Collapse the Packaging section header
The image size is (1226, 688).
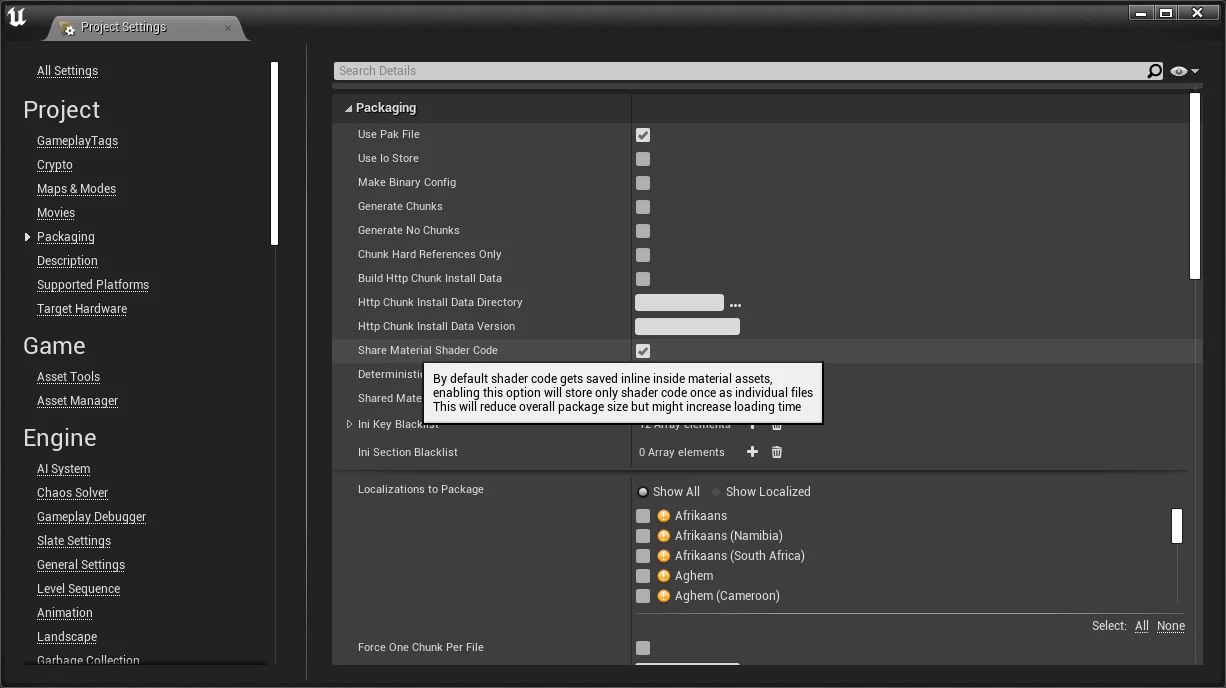[x=349, y=108]
